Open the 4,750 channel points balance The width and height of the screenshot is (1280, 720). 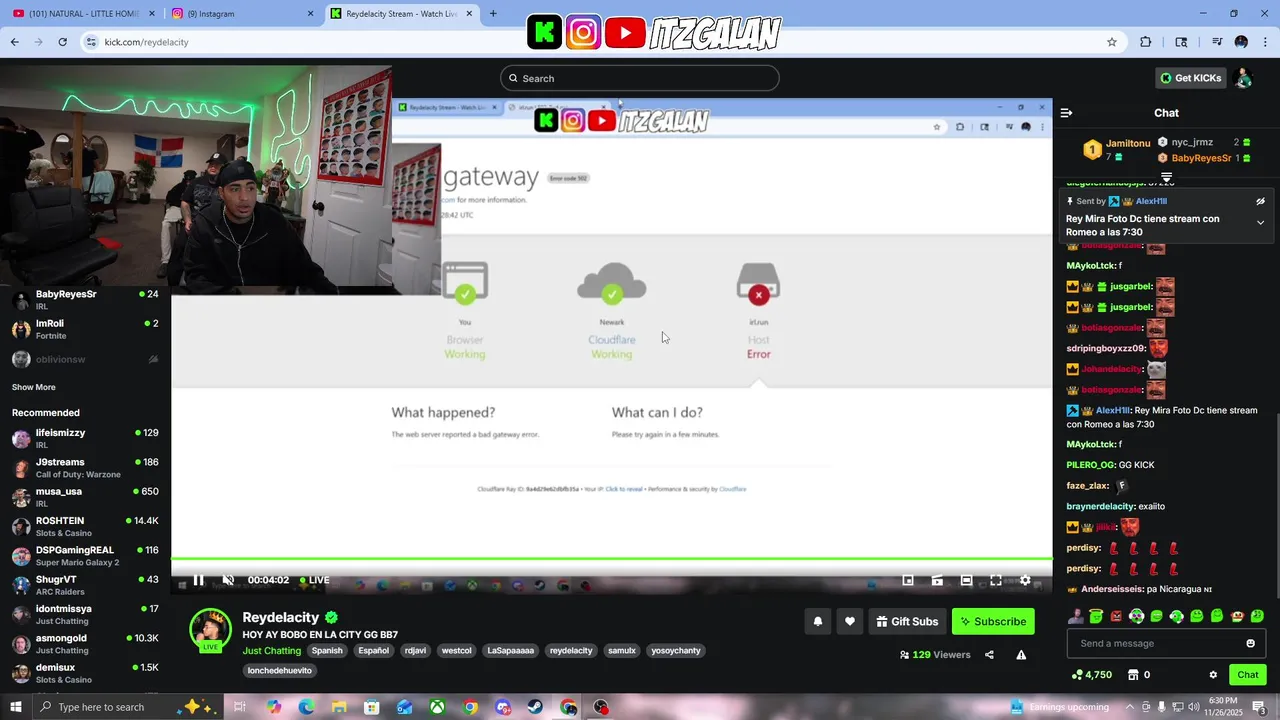[x=1091, y=675]
